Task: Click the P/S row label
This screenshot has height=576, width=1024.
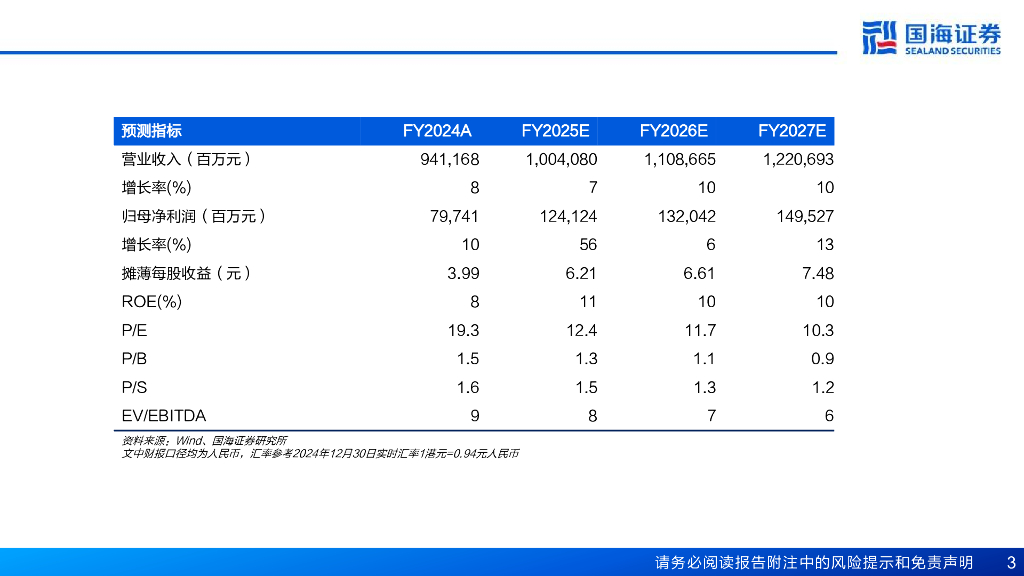Action: [135, 387]
